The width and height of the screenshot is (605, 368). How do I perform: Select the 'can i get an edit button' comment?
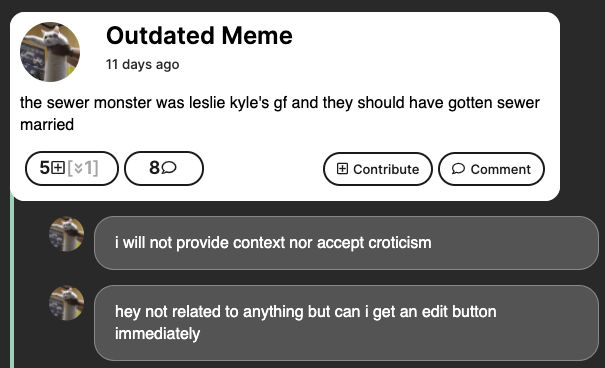pos(346,323)
